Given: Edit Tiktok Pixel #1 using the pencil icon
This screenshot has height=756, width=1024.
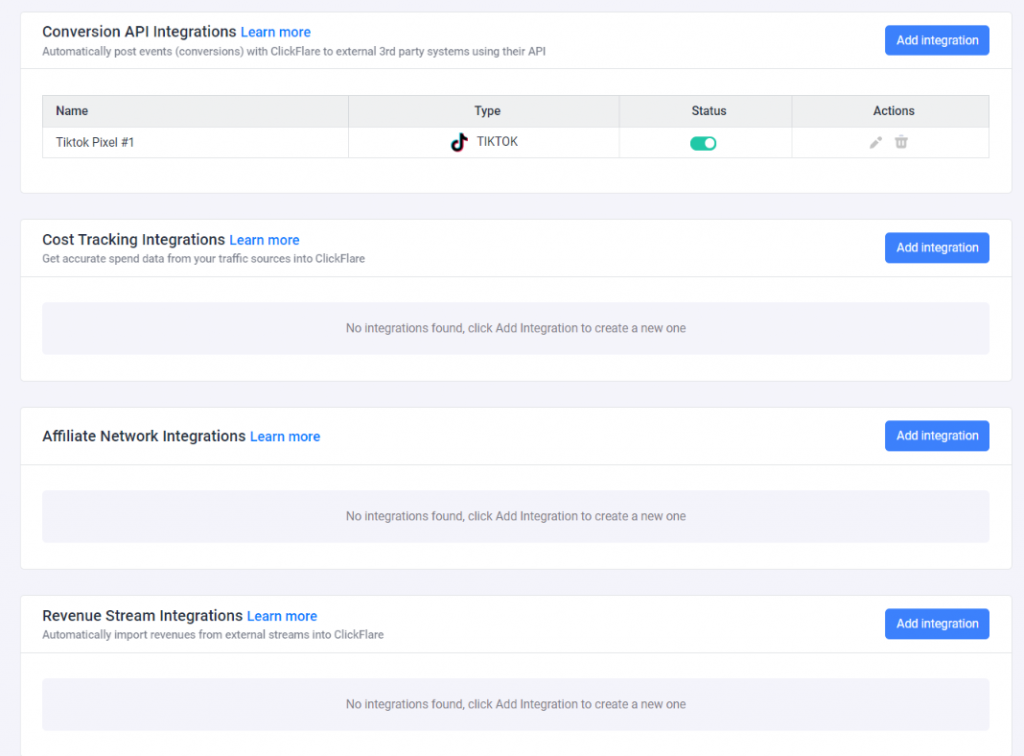Looking at the screenshot, I should tap(875, 142).
